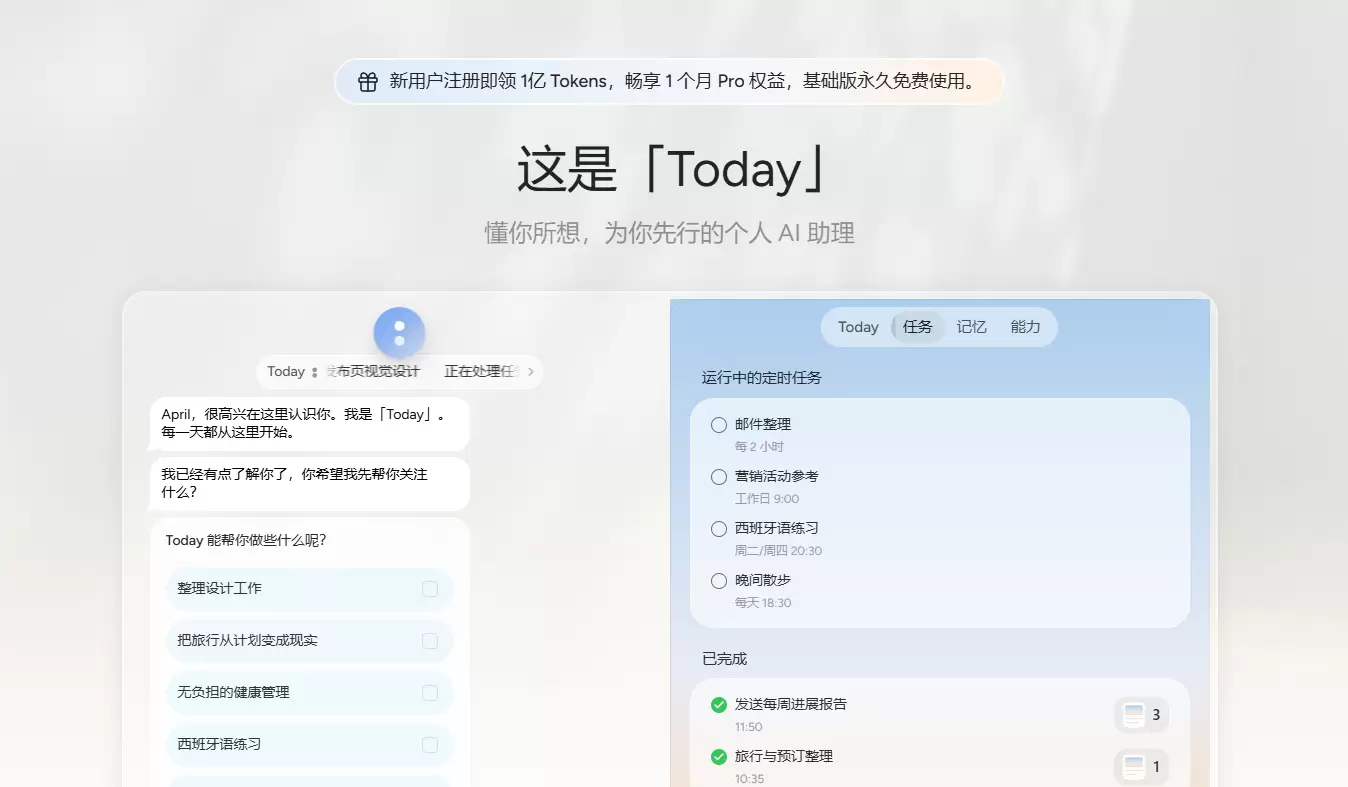Click the 每 2 小时 schedule text

tap(759, 447)
